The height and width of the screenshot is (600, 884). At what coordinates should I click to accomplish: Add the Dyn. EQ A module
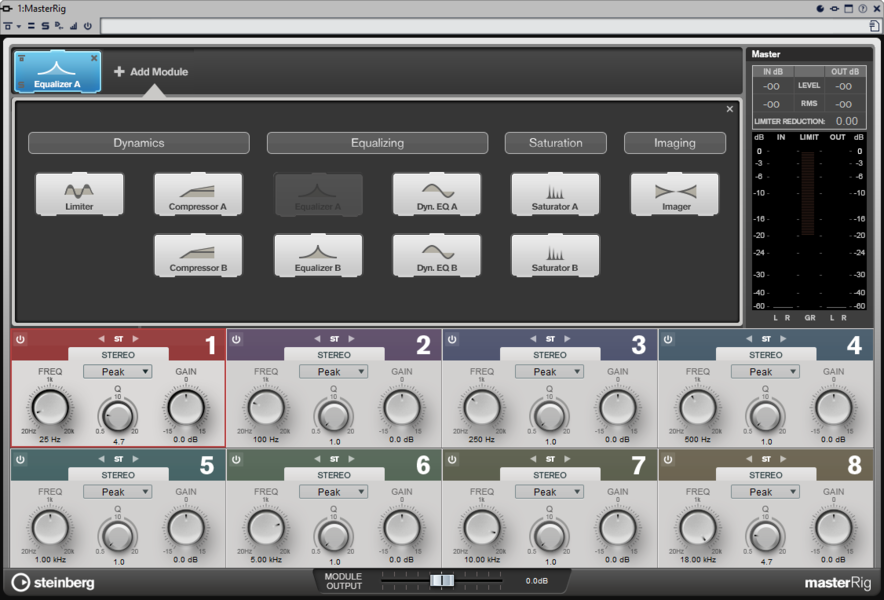coord(437,195)
